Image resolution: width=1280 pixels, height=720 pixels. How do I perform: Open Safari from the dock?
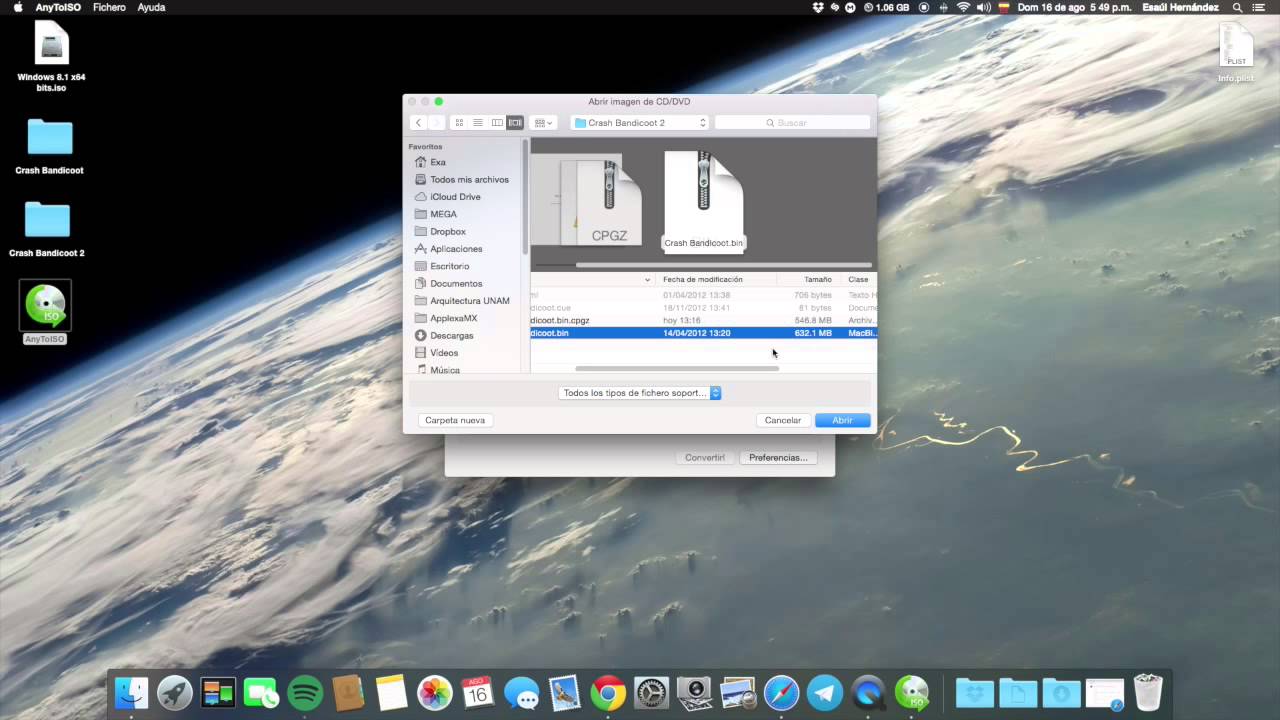click(x=781, y=693)
